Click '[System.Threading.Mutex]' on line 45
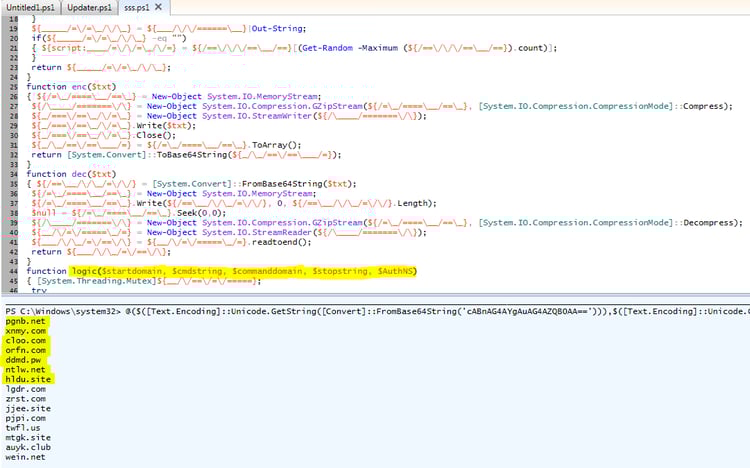This screenshot has width=750, height=468. (x=97, y=281)
